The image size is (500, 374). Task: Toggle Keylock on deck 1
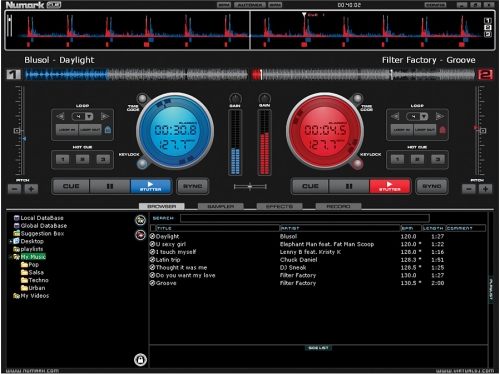coord(142,164)
